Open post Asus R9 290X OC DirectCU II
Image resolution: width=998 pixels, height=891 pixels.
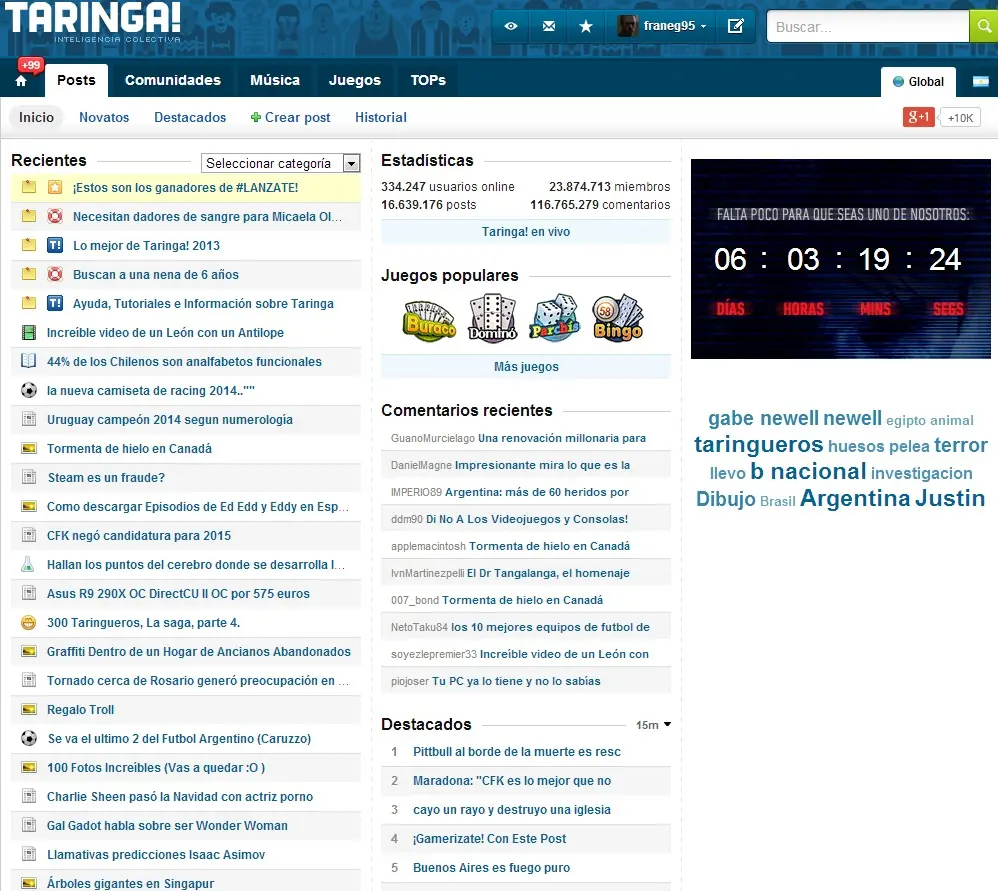click(x=178, y=593)
